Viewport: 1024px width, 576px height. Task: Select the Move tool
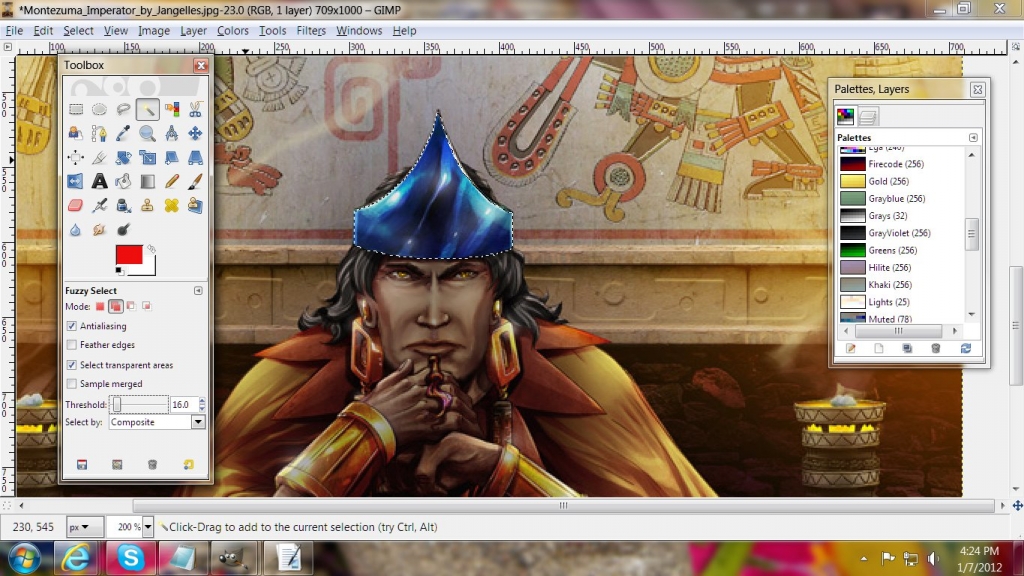[x=195, y=133]
